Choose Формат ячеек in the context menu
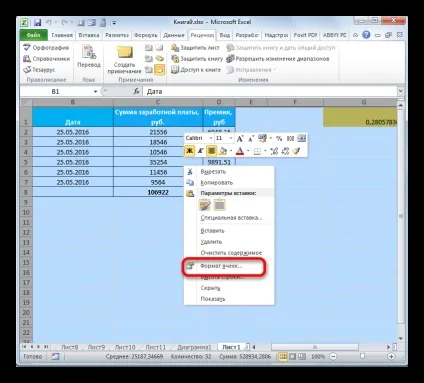This screenshot has width=424, height=383. (x=229, y=266)
